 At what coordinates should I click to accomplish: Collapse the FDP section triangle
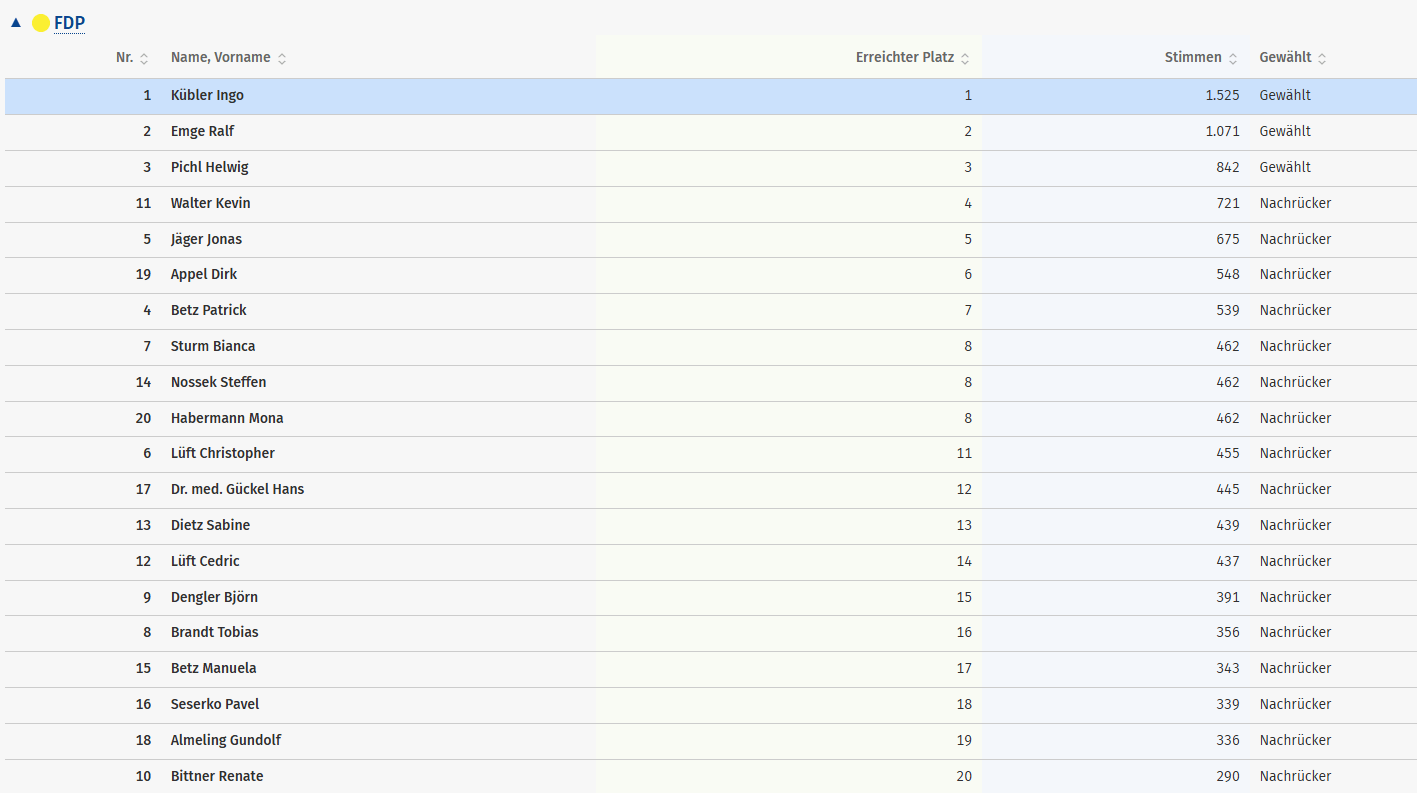click(x=16, y=22)
